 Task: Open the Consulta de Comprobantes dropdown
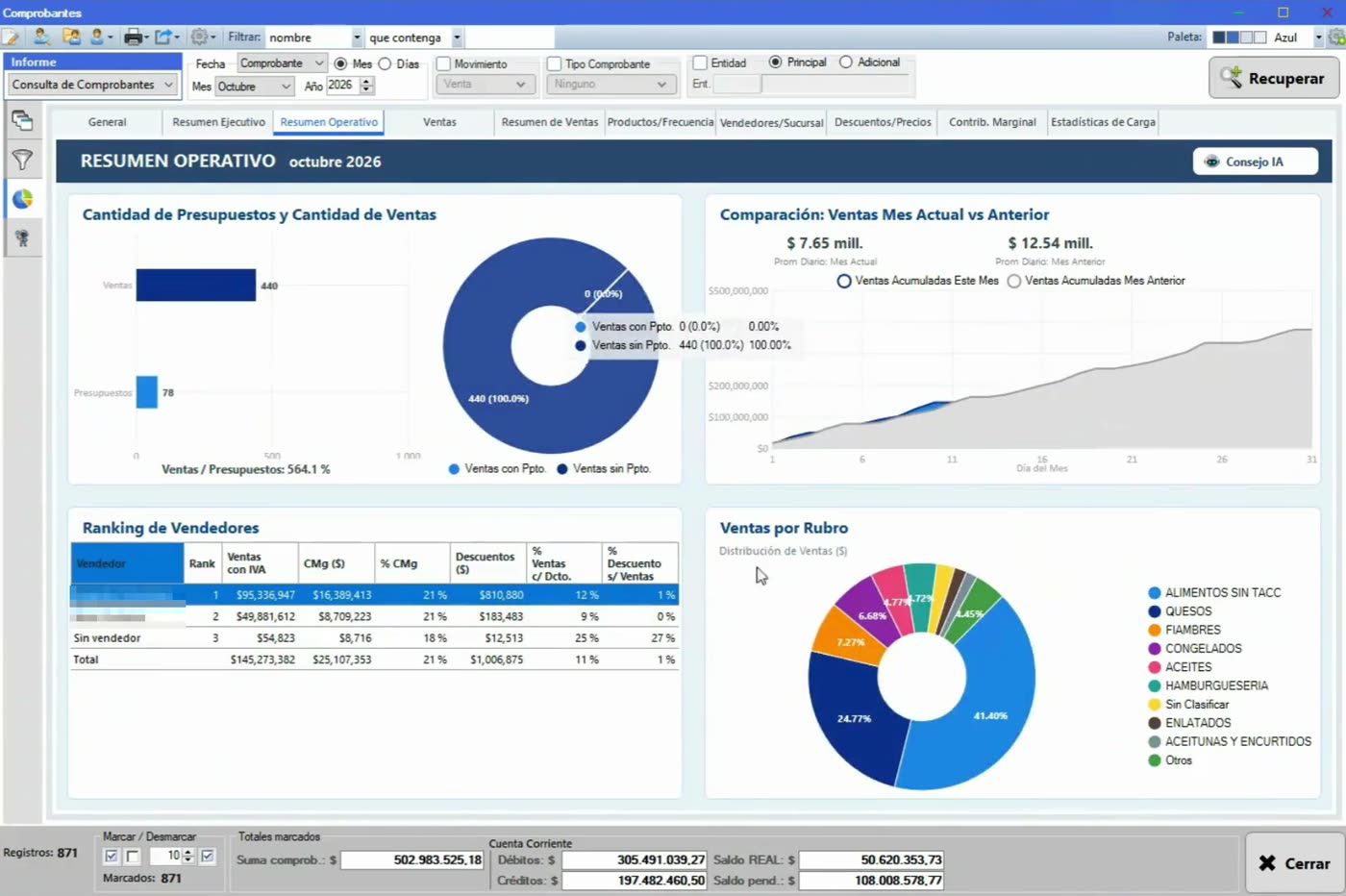click(92, 85)
